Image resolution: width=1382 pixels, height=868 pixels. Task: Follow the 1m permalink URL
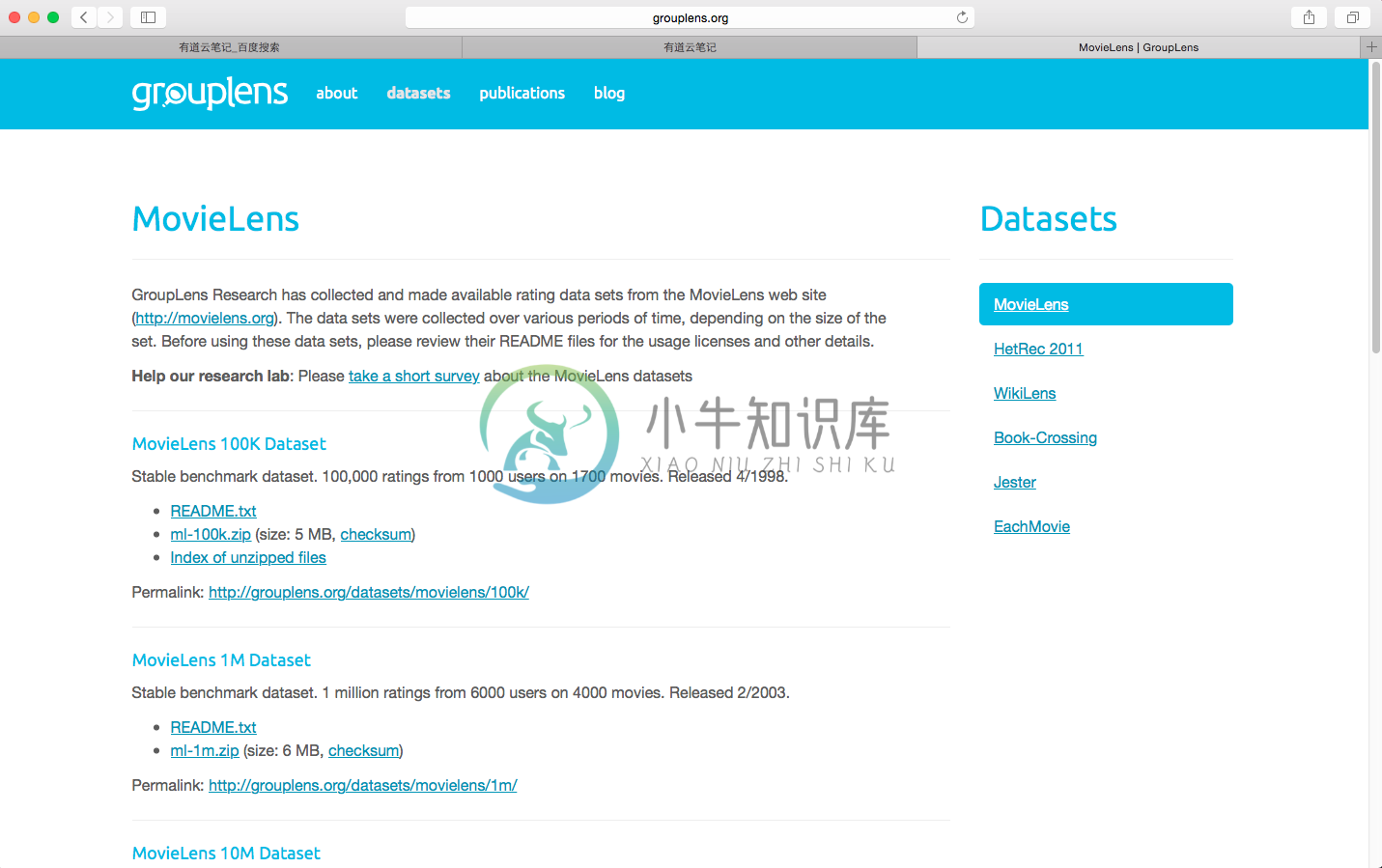363,785
